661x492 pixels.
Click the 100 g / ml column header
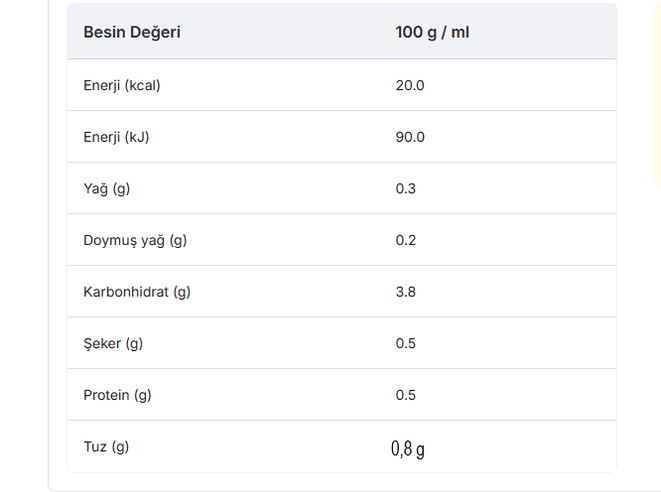(432, 32)
